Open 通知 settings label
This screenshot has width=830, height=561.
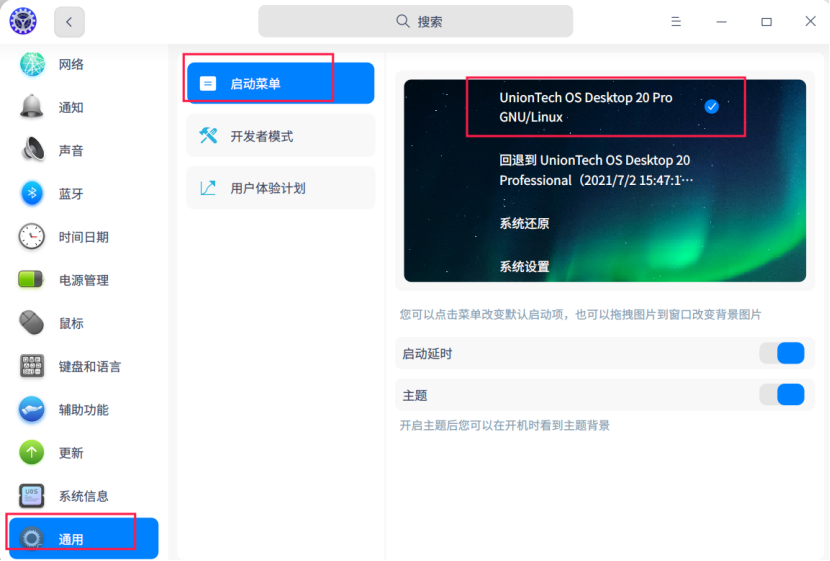[x=71, y=107]
